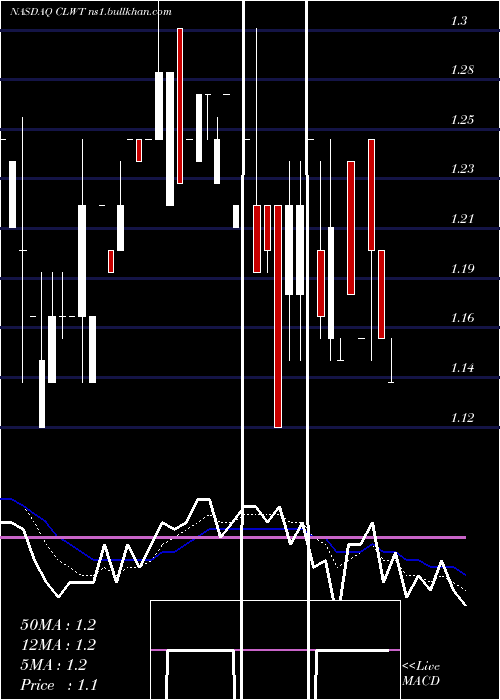Click the 1.3 price axis label
Image resolution: width=500 pixels, height=700 pixels.
click(459, 20)
